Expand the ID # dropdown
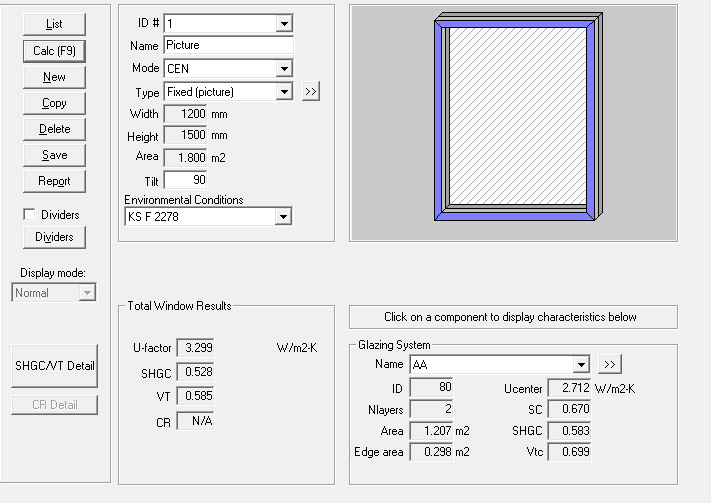The image size is (711, 503). [284, 23]
